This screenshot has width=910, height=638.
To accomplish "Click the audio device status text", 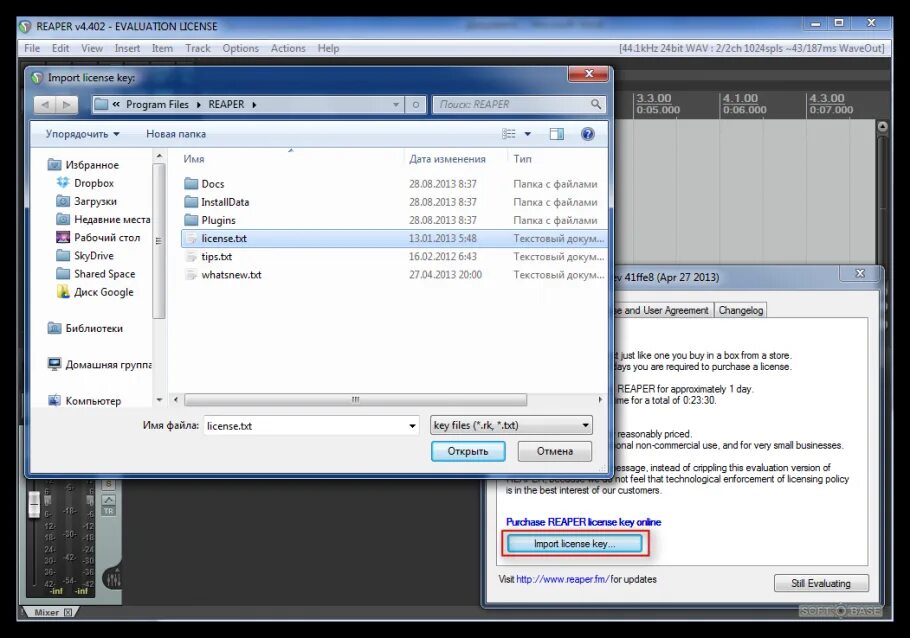I will point(752,48).
